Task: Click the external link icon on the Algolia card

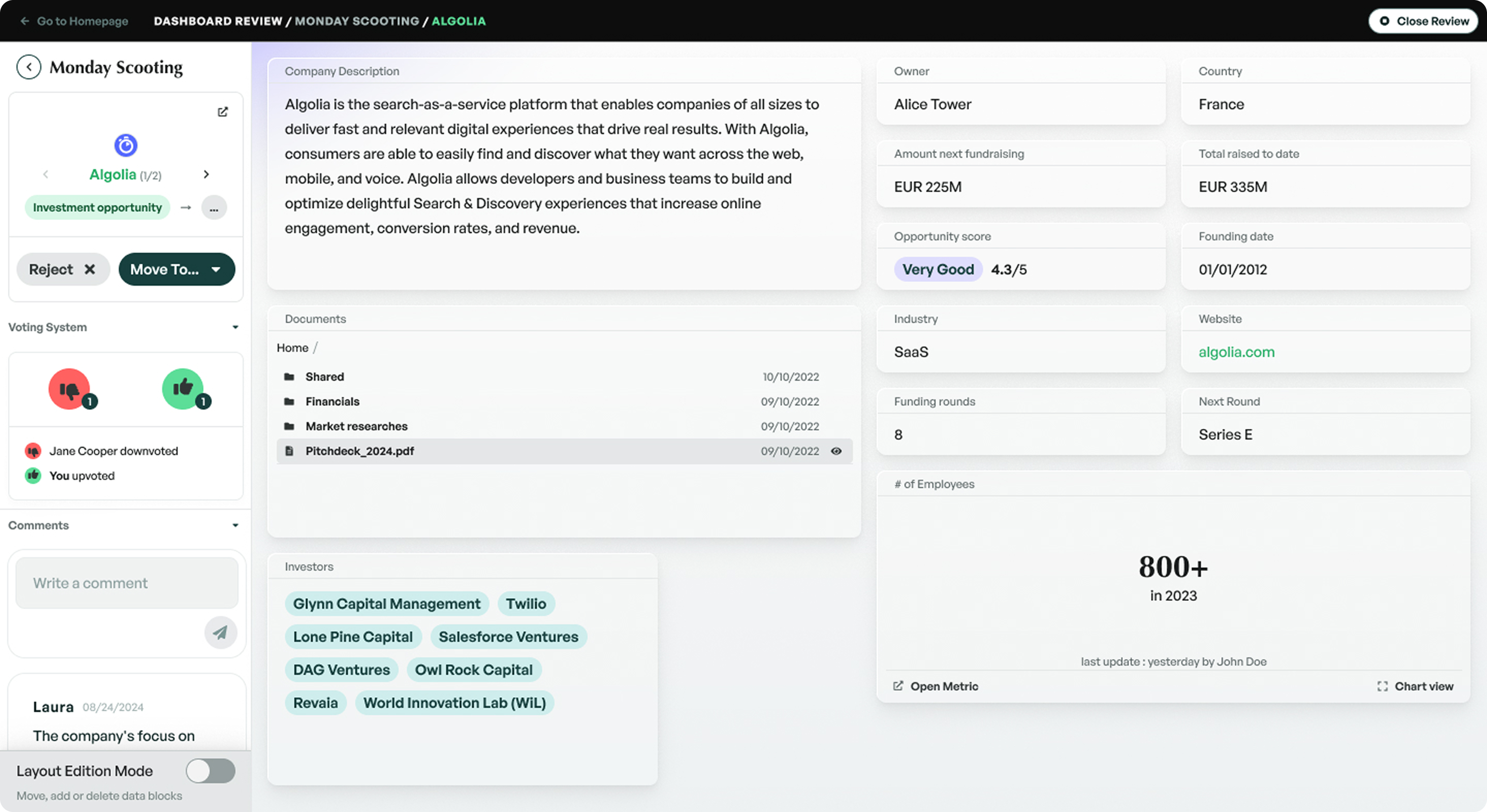Action: (x=223, y=112)
